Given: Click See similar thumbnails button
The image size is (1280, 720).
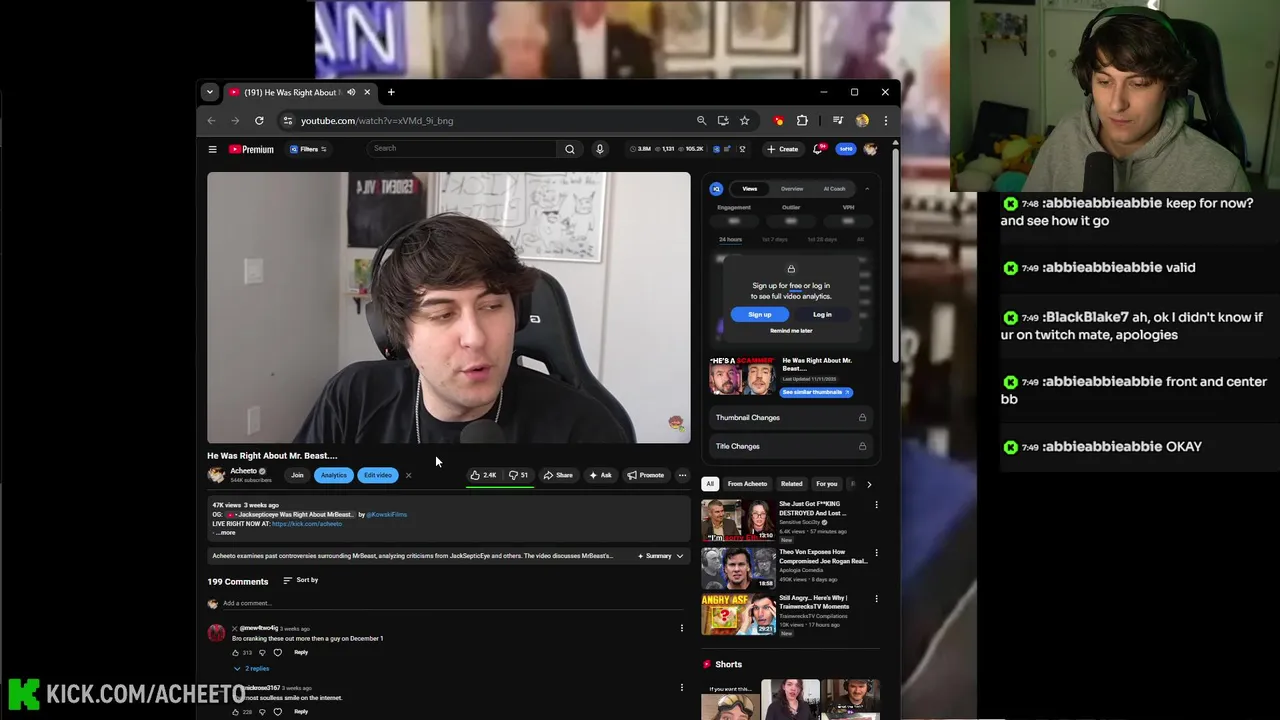Looking at the screenshot, I should pos(816,392).
